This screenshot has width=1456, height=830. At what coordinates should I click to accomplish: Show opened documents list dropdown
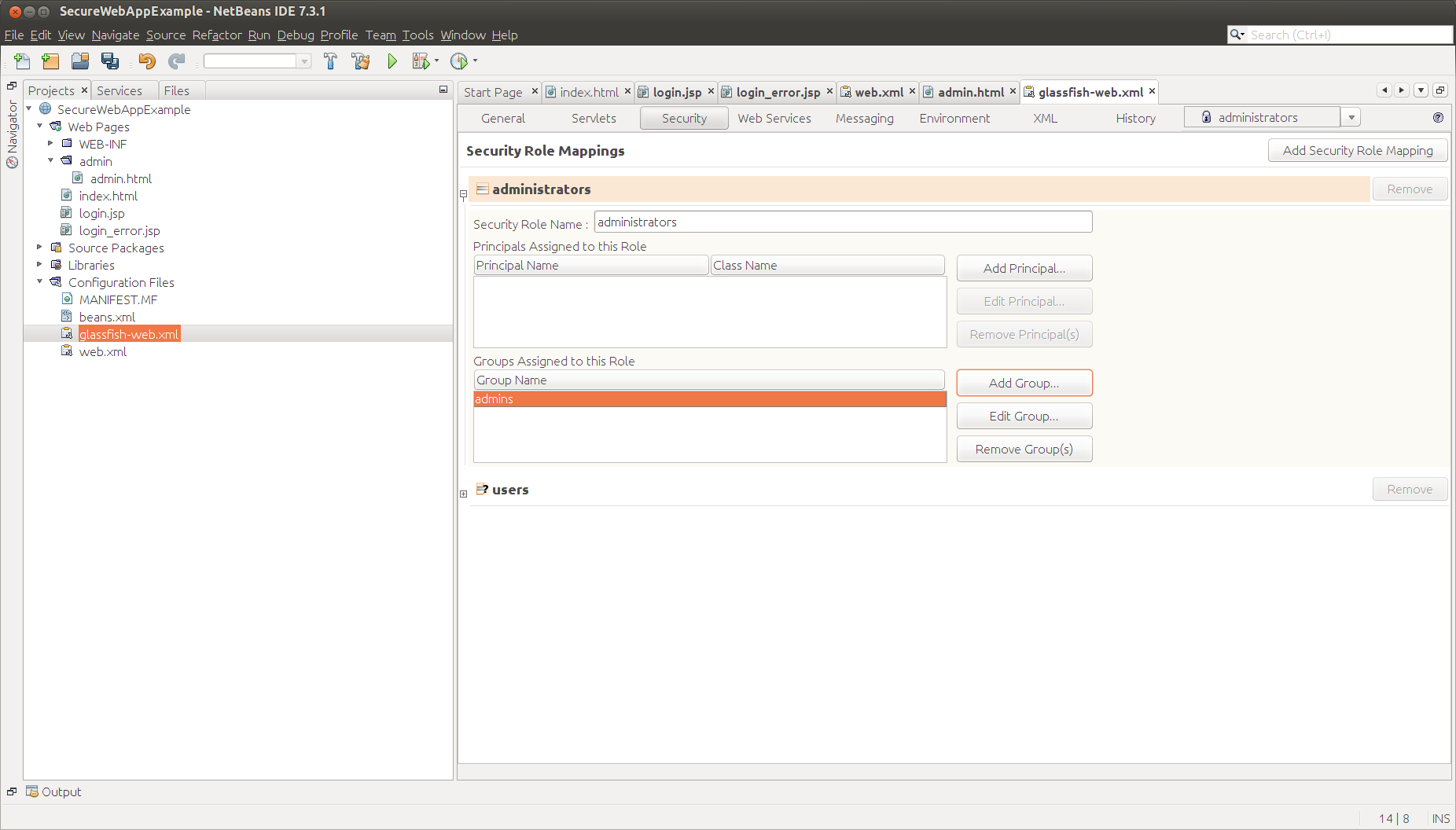(x=1421, y=90)
